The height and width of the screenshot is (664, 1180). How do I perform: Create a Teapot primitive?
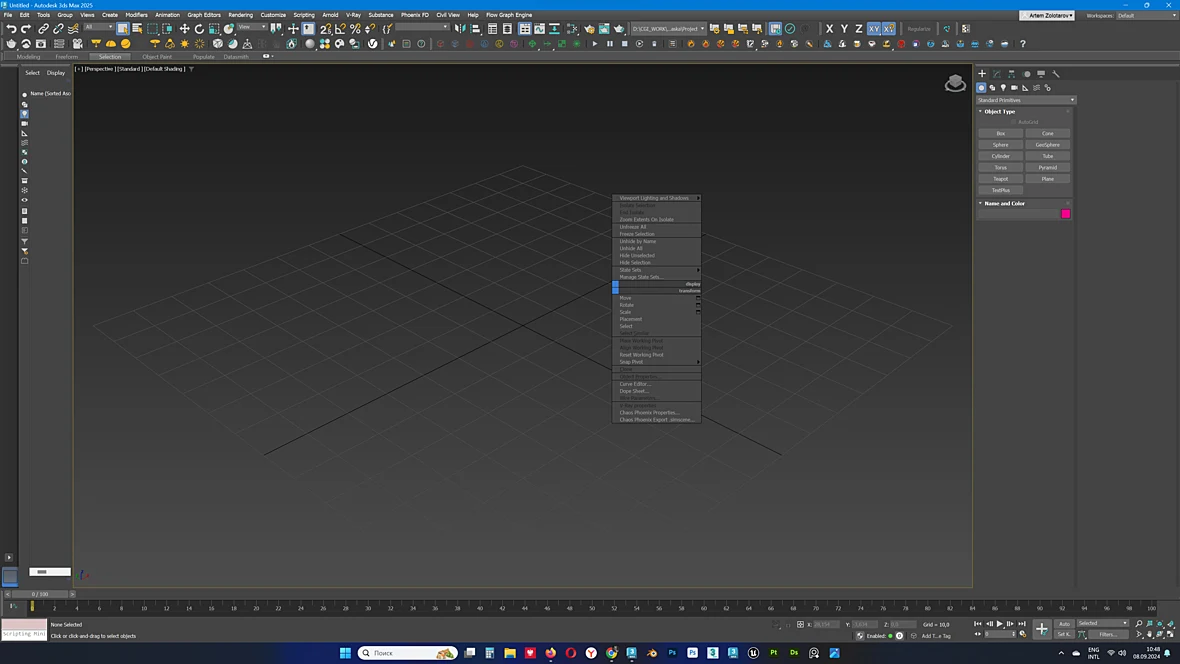[1000, 178]
